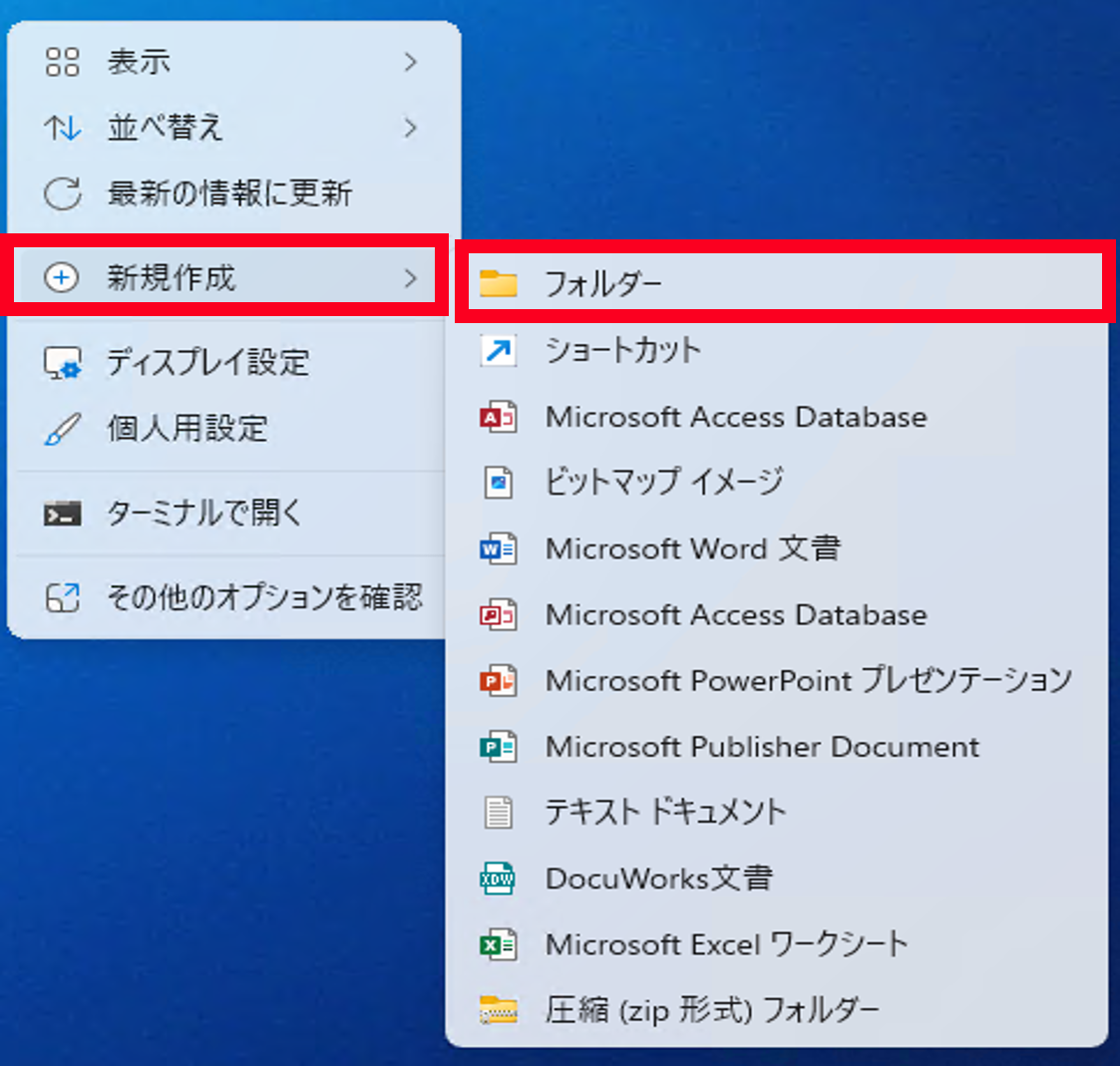Viewport: 1120px width, 1066px height.
Task: Open ディスプレイ設定 from the menu
Action: [x=207, y=363]
